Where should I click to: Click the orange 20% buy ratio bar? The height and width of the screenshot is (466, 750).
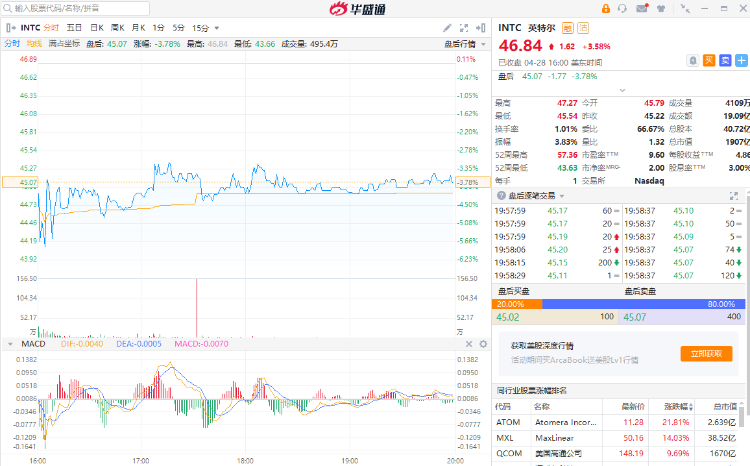pyautogui.click(x=519, y=303)
